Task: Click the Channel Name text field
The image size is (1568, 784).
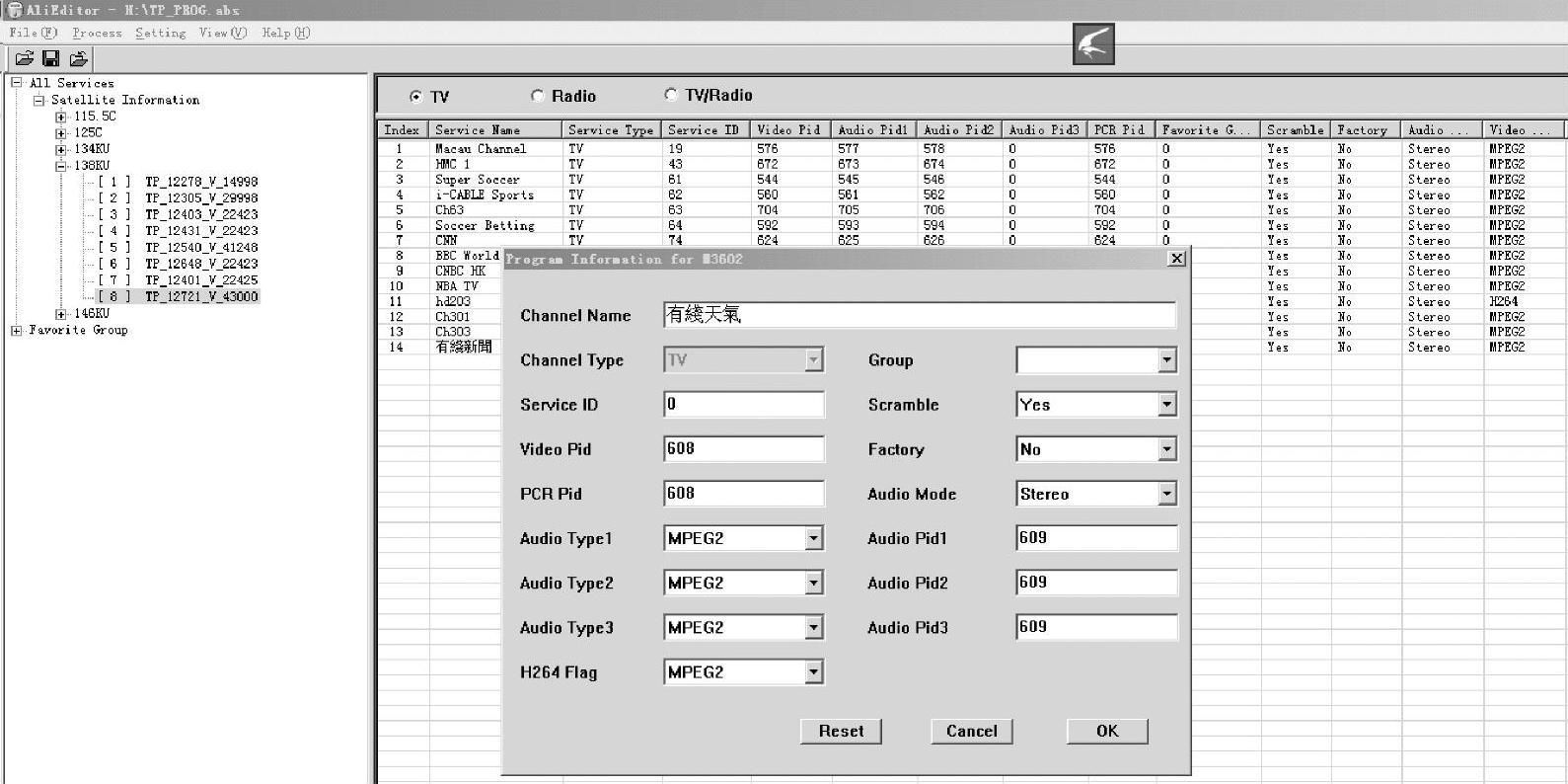Action: pyautogui.click(x=919, y=315)
